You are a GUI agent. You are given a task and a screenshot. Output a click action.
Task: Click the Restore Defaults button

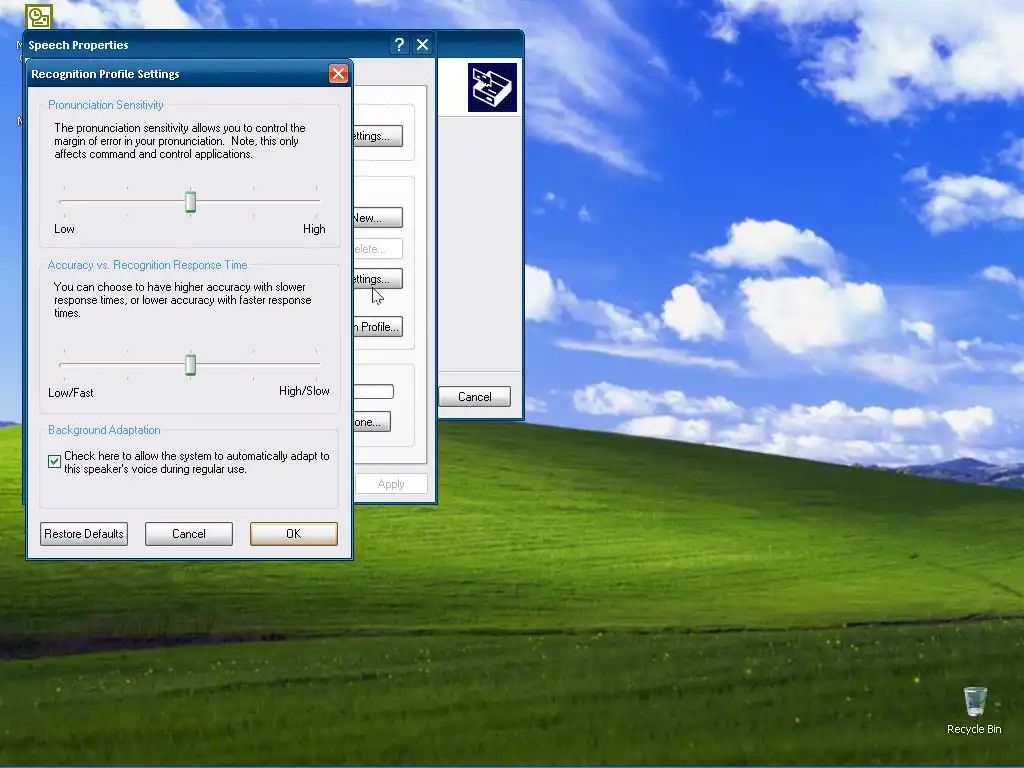[84, 534]
